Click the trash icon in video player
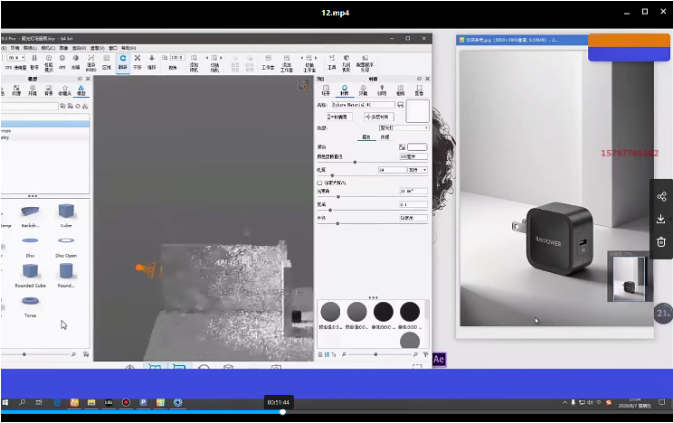 661,242
